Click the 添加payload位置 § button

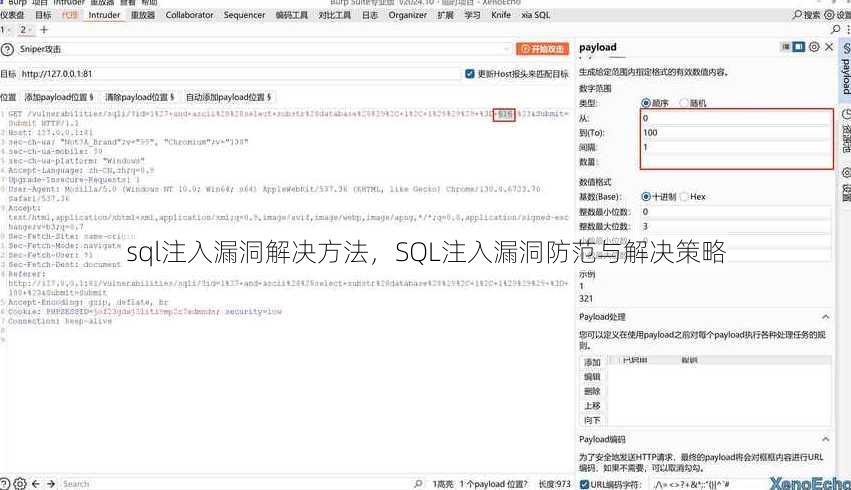pyautogui.click(x=59, y=97)
